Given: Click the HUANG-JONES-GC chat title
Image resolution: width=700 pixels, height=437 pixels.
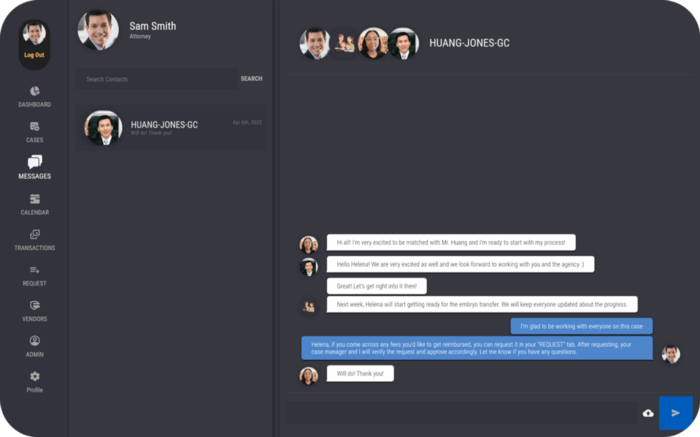Looking at the screenshot, I should pyautogui.click(x=469, y=43).
